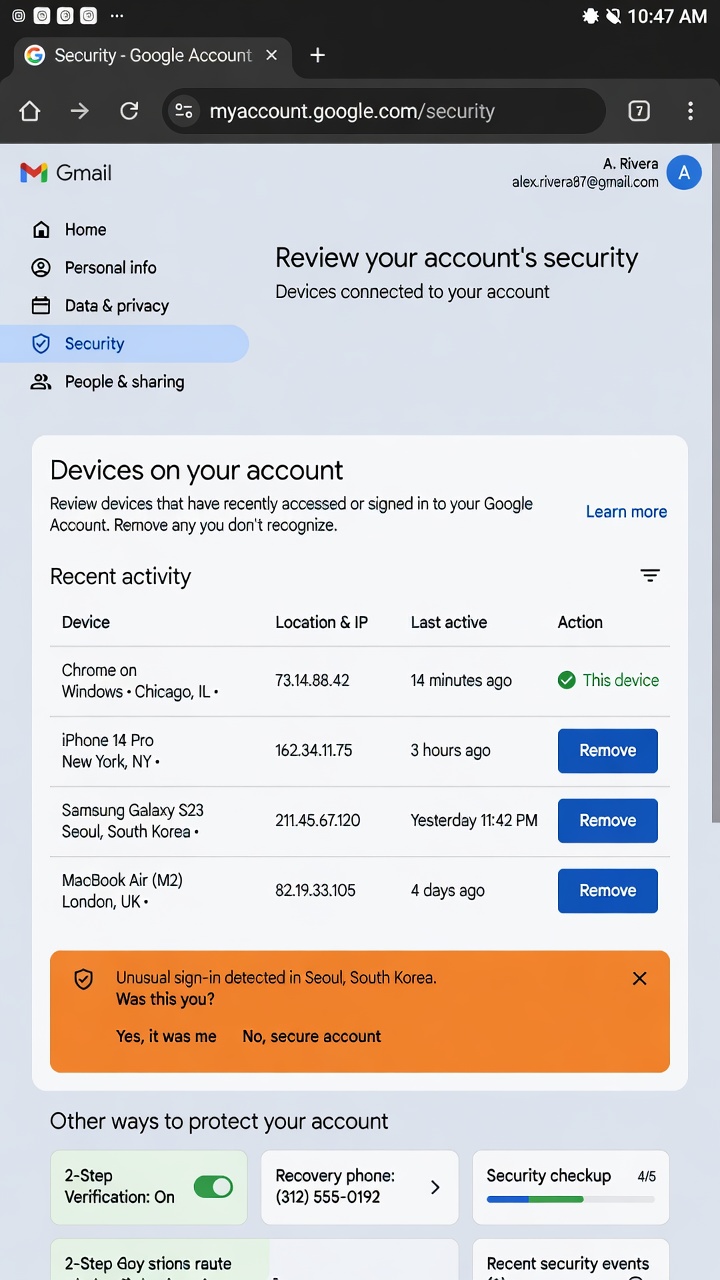720x1280 pixels.
Task: Click the Security shield icon in sidebar
Action: tap(41, 344)
